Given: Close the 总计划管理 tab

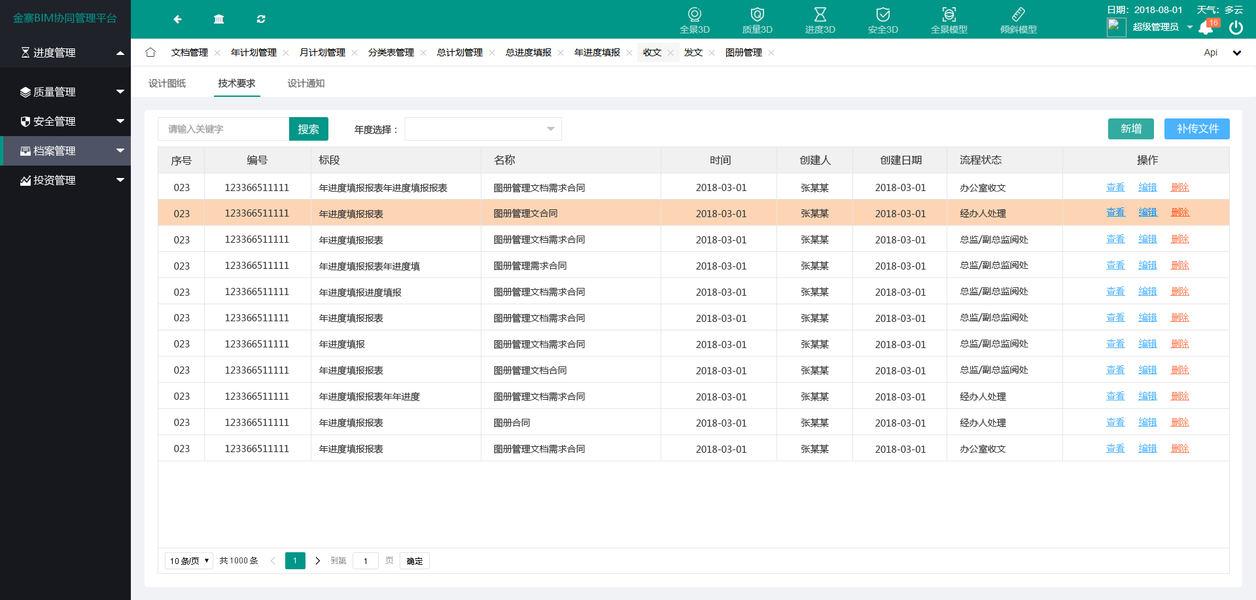Looking at the screenshot, I should pos(492,53).
